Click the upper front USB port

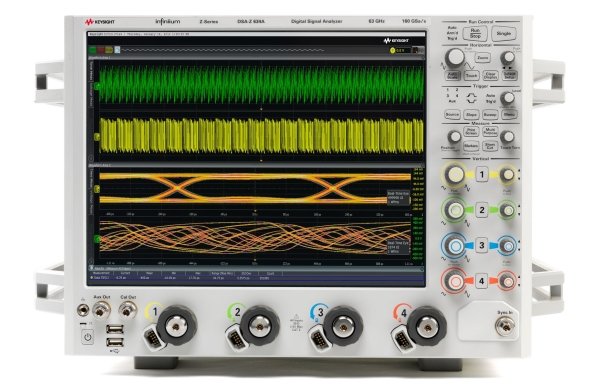click(114, 329)
